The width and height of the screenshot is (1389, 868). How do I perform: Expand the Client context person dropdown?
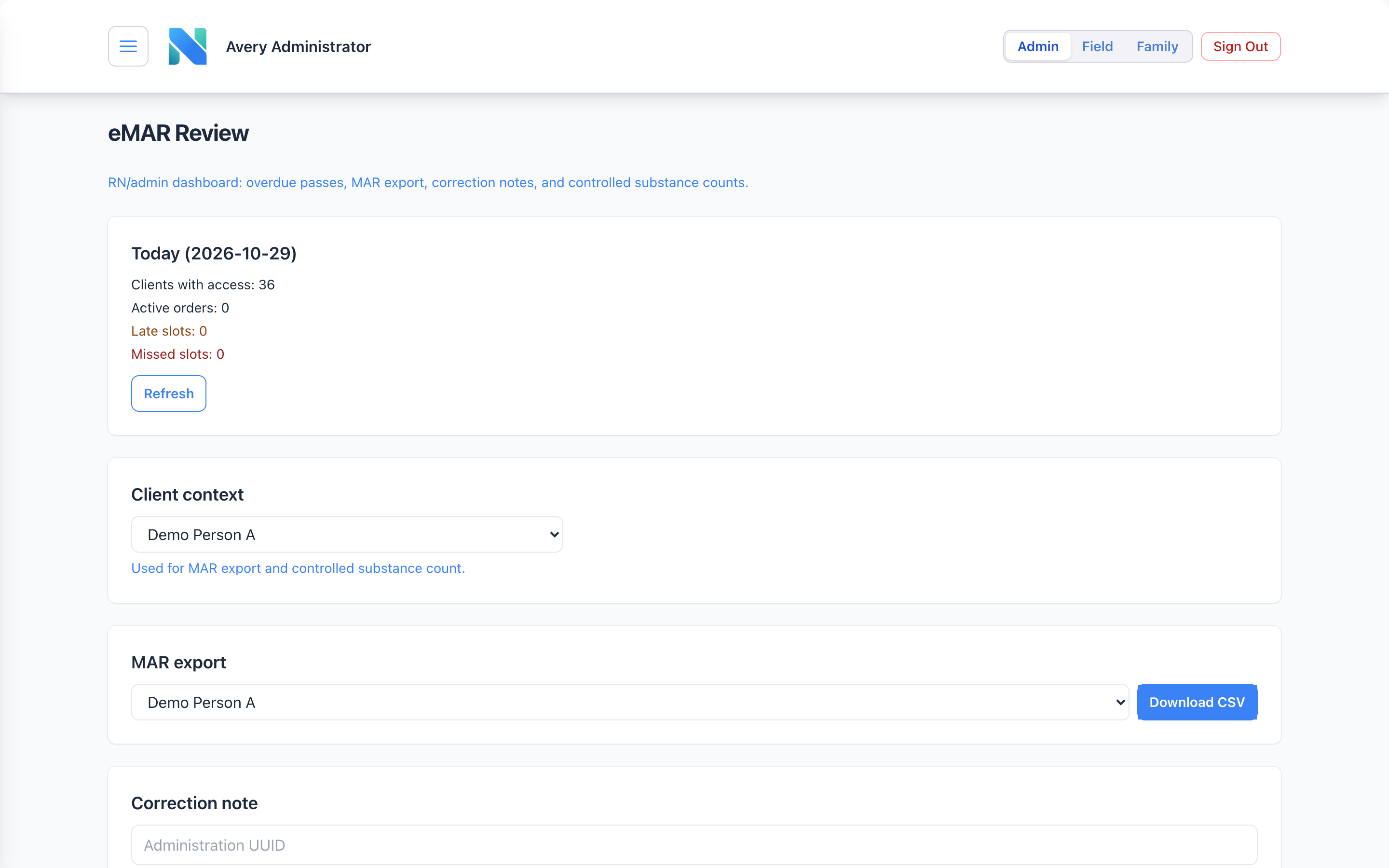coord(347,534)
